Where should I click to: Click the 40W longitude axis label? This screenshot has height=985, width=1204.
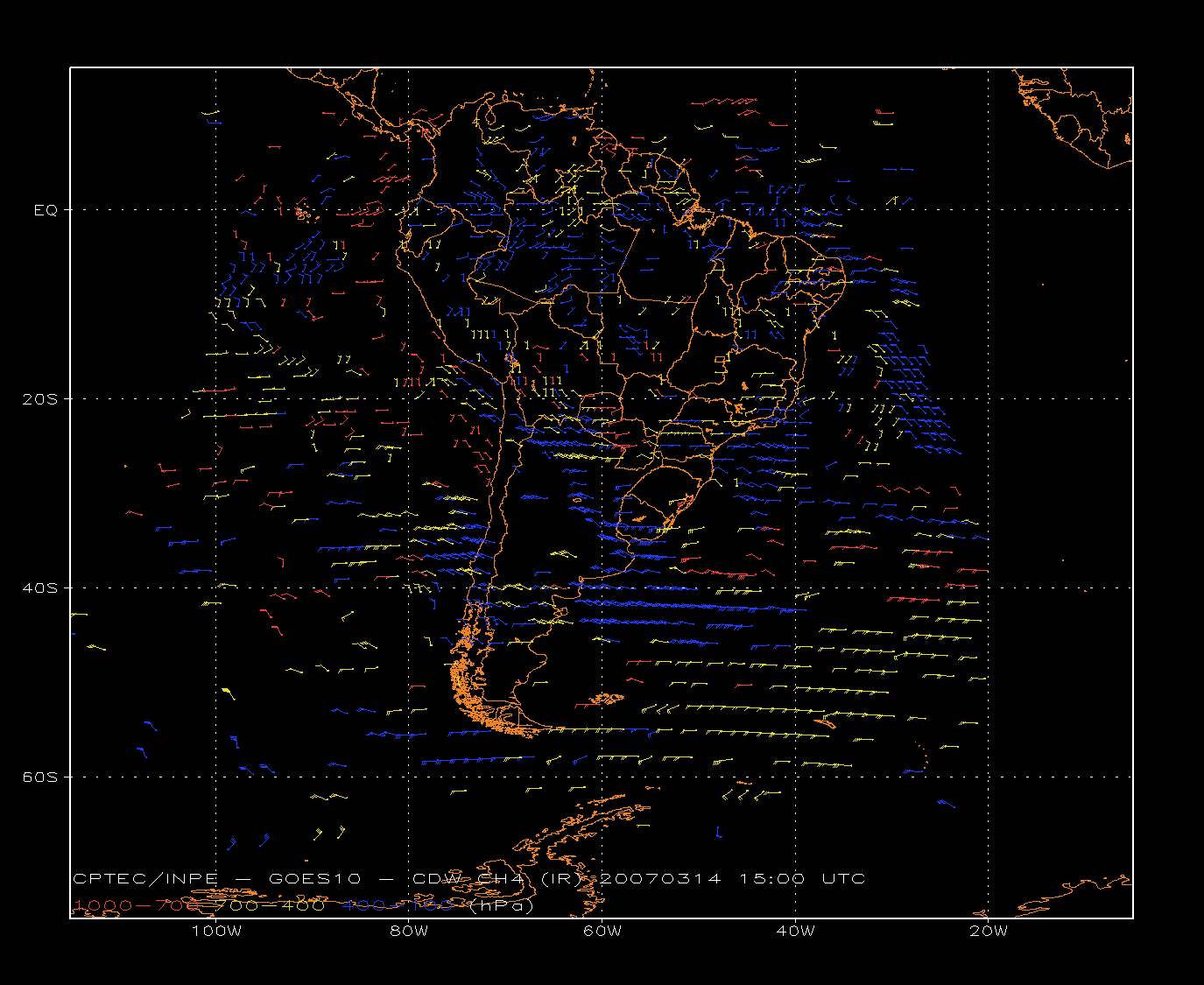[x=795, y=931]
